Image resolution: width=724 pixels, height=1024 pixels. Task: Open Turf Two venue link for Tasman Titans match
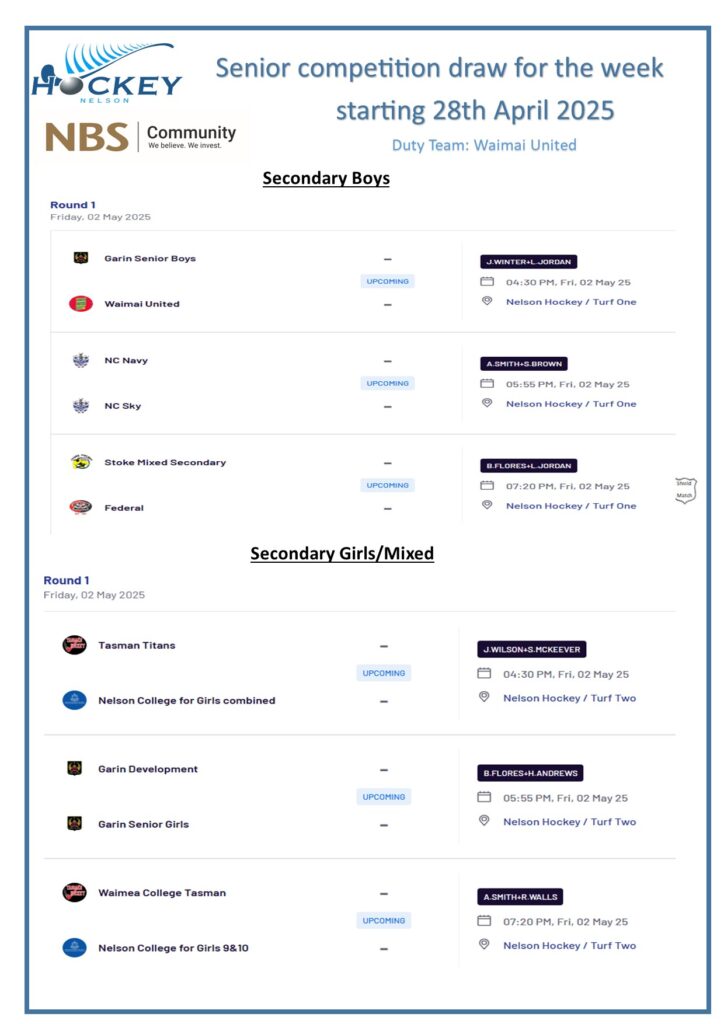(569, 698)
